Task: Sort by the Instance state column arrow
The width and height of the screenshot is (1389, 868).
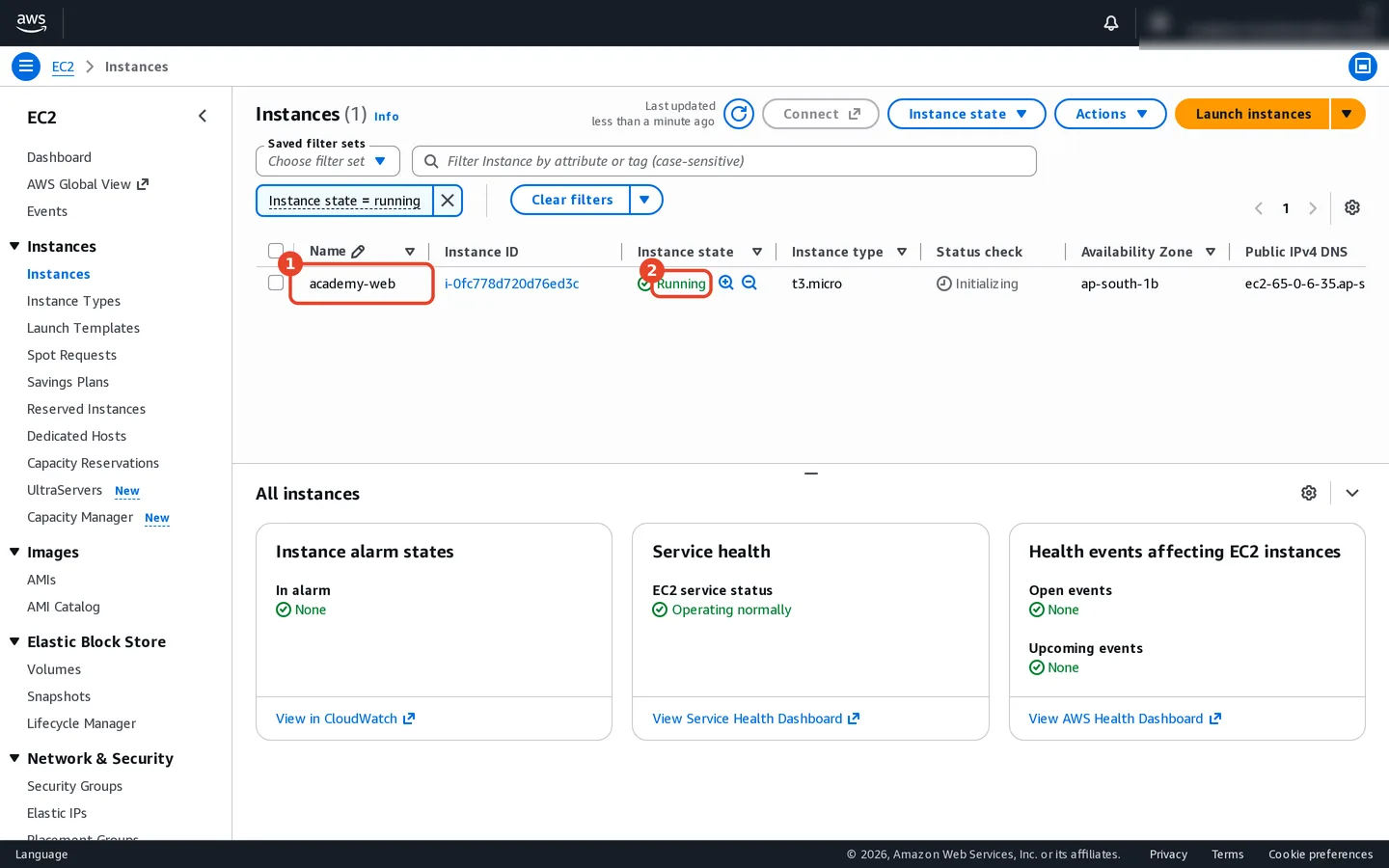Action: click(x=757, y=252)
